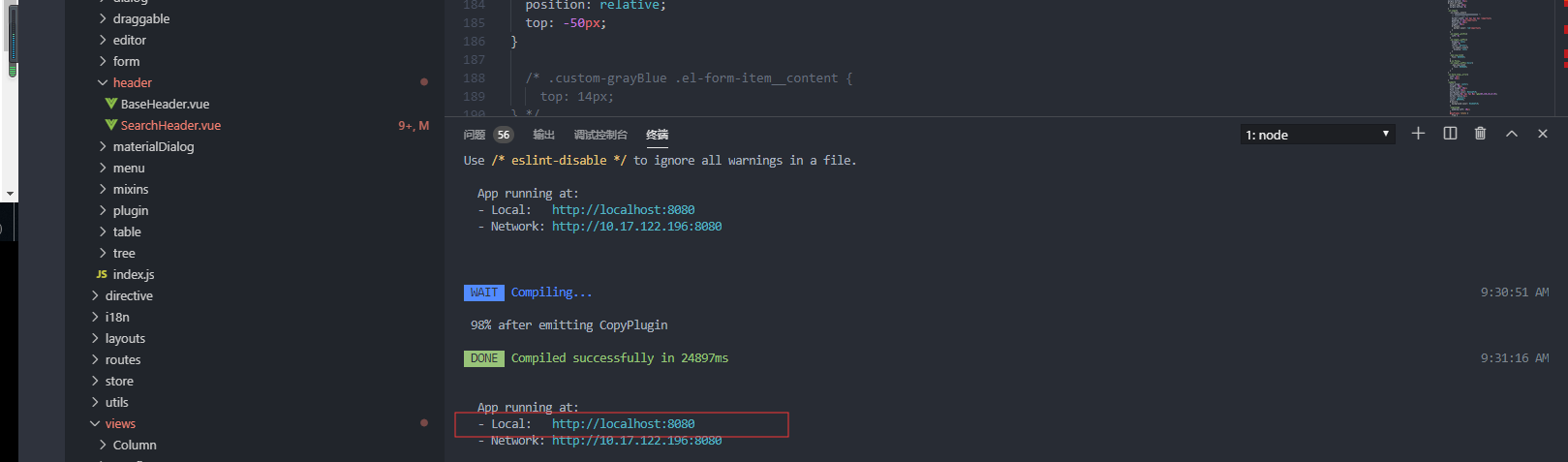
Task: Collapse the views folder
Action: [120, 423]
